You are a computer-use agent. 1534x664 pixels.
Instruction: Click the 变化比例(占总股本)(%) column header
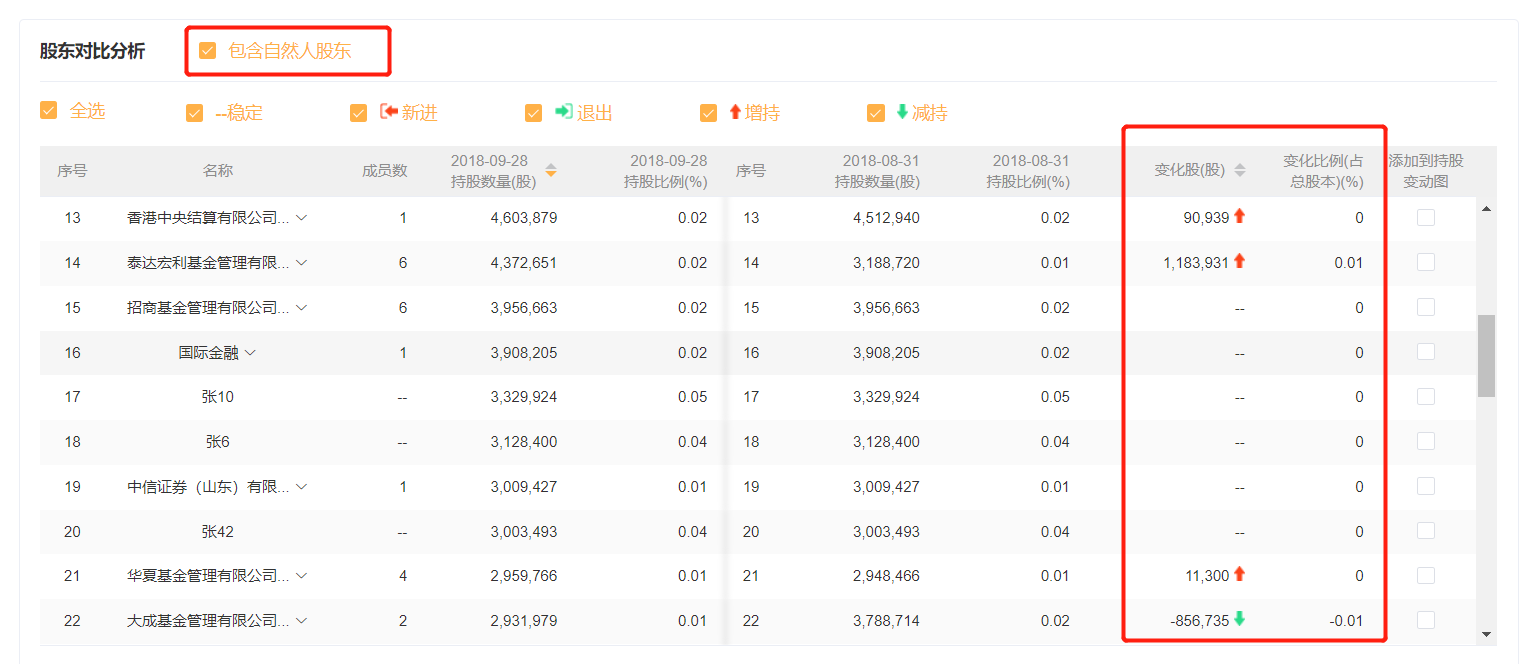point(1323,171)
